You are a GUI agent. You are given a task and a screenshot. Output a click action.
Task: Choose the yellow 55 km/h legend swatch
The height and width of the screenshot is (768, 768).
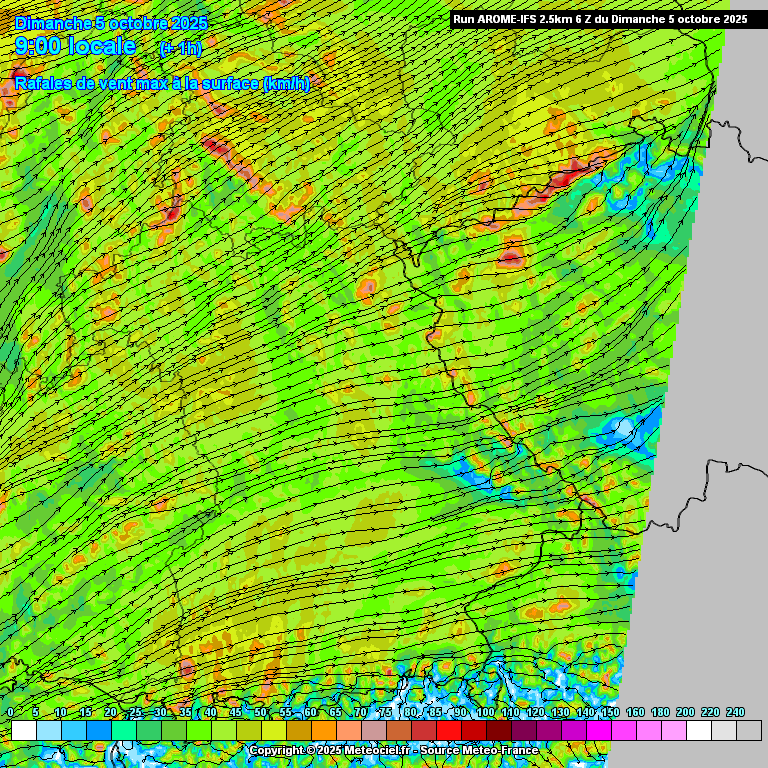click(x=298, y=731)
